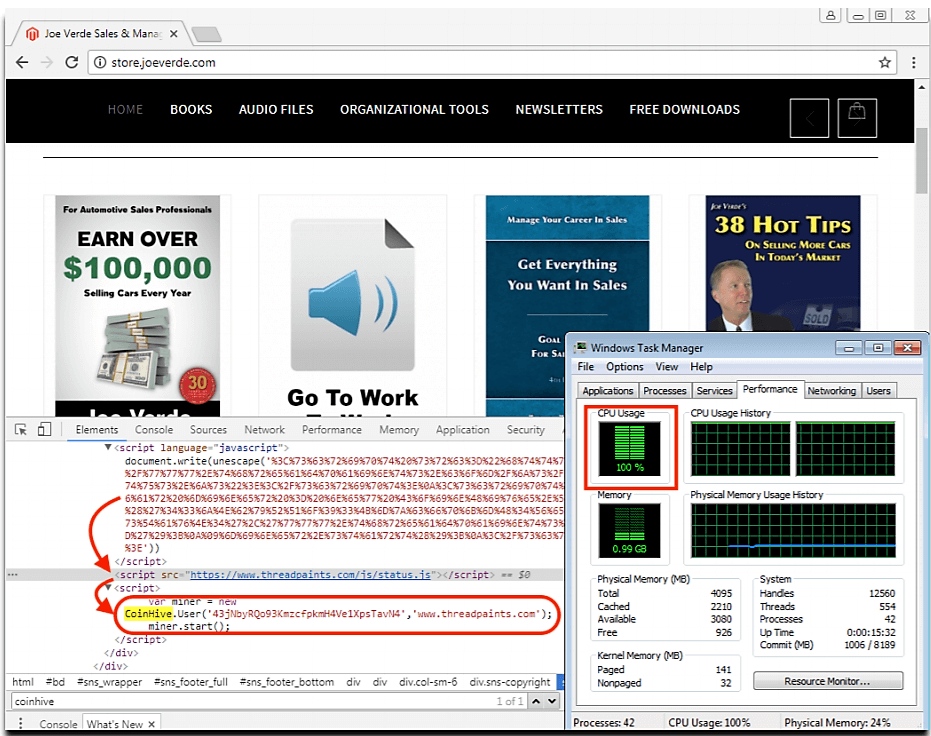Switch to Task Manager Services tab
Screen dimensions: 931x736
[714, 391]
